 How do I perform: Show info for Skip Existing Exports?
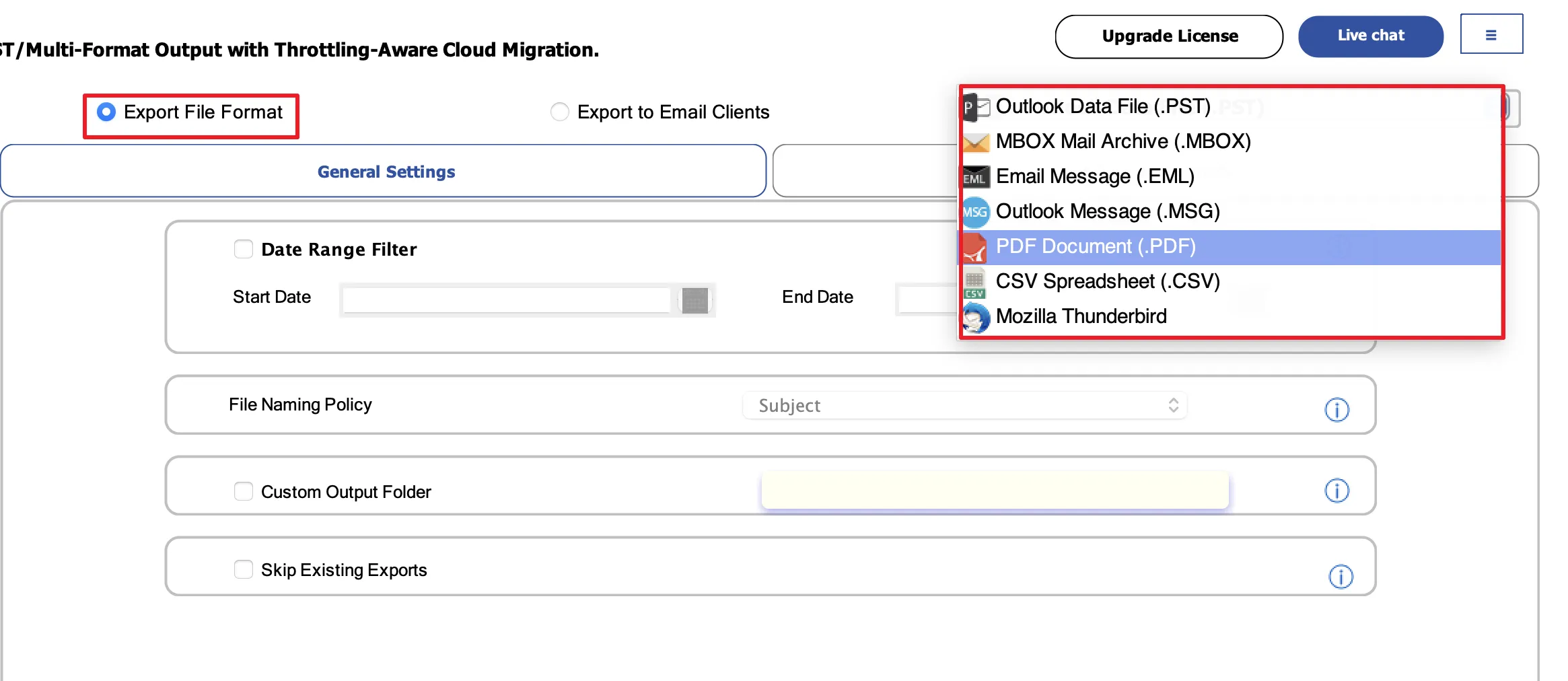pyautogui.click(x=1341, y=576)
